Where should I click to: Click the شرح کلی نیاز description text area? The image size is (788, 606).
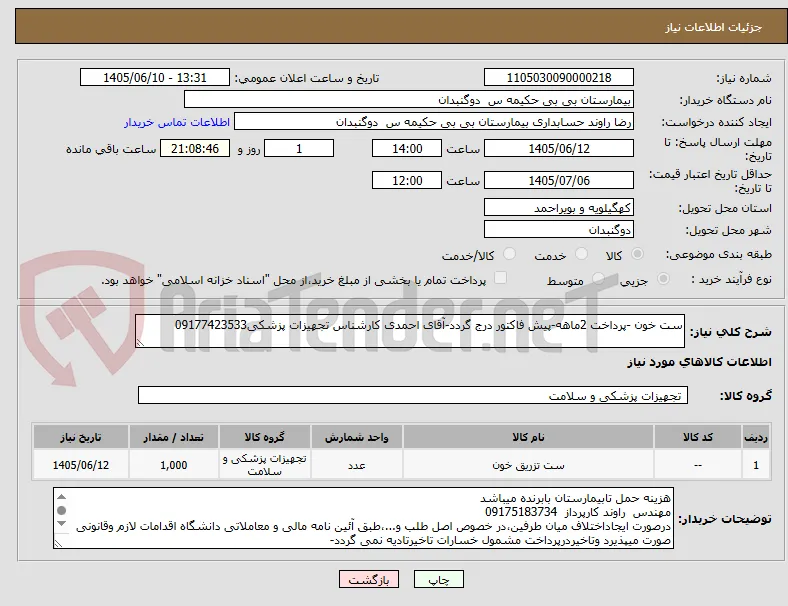pos(410,331)
